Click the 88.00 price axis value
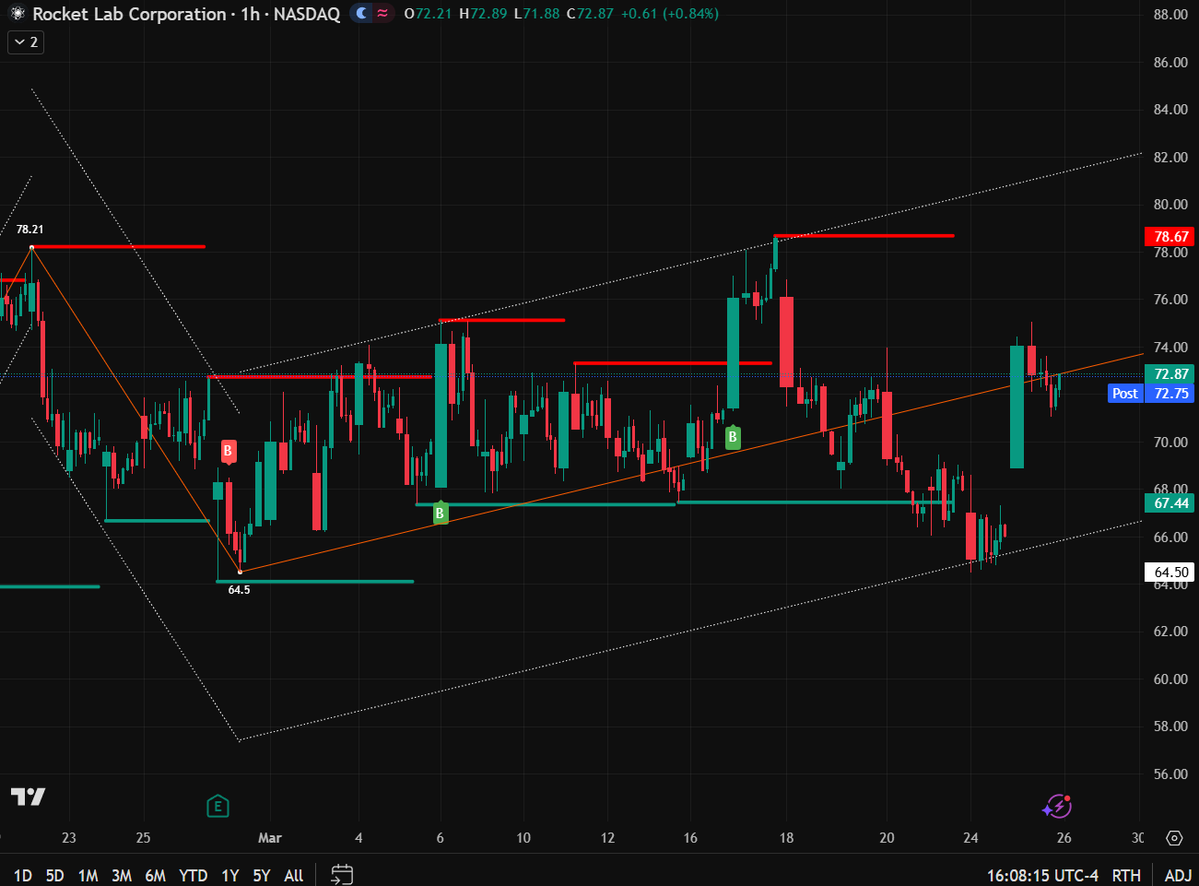 [x=1170, y=15]
